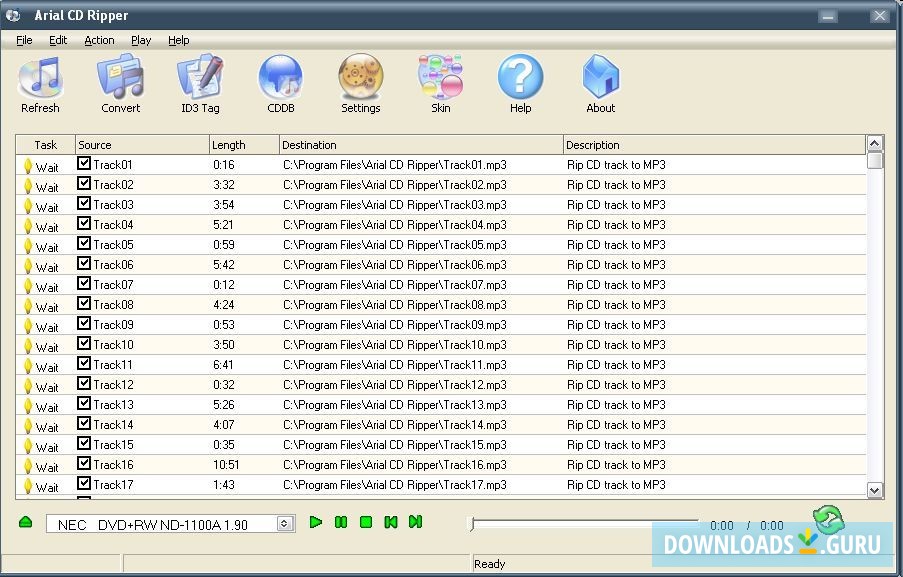Minimize the Arial CD Ripper window

point(828,16)
